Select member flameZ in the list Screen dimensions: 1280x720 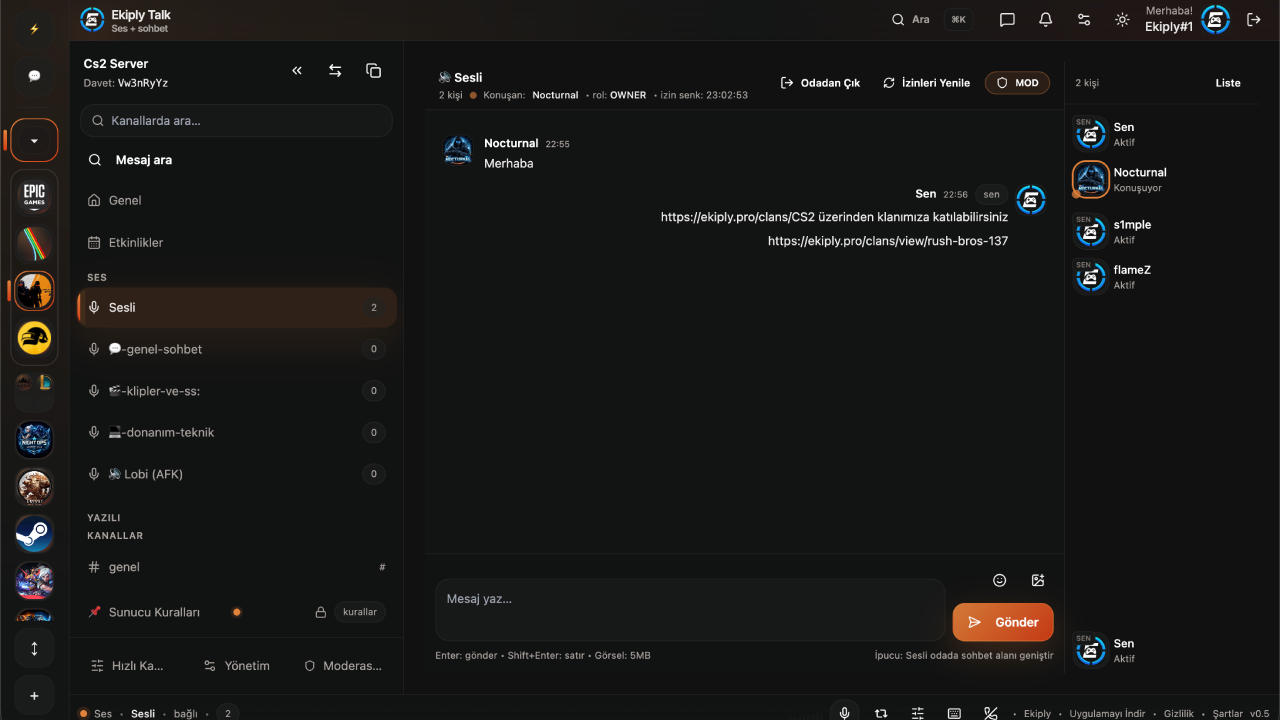coord(1160,277)
